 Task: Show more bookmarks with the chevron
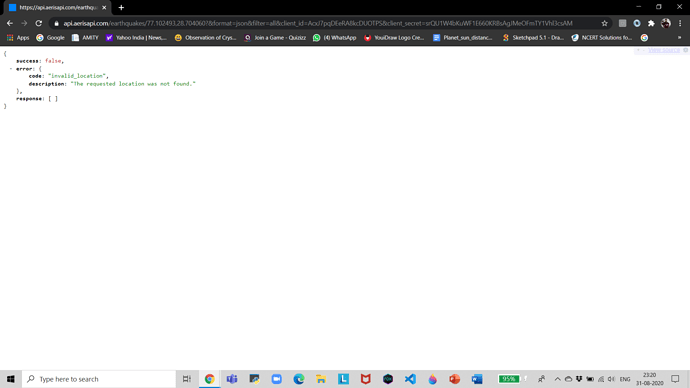tap(679, 38)
